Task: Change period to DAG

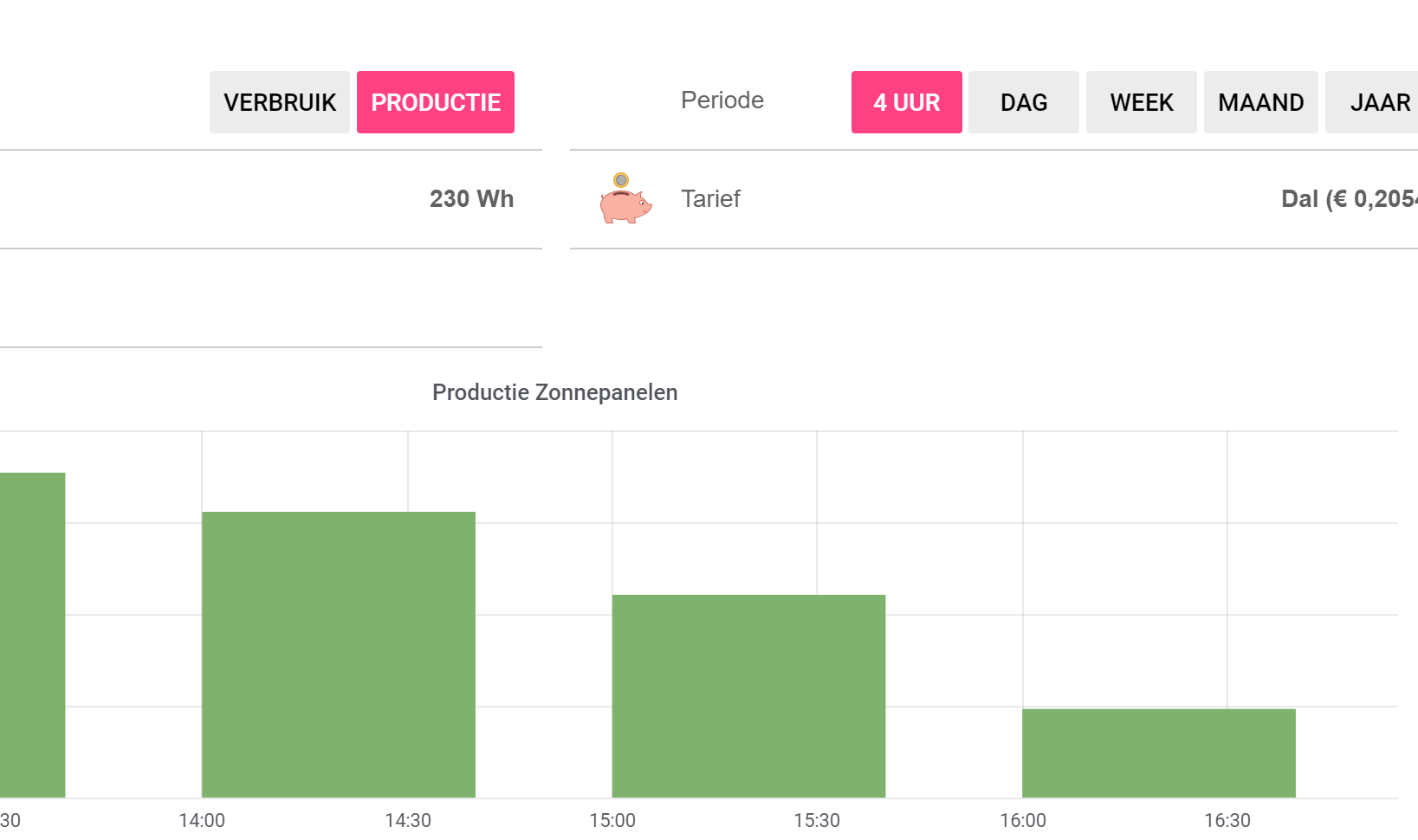Action: click(1024, 102)
